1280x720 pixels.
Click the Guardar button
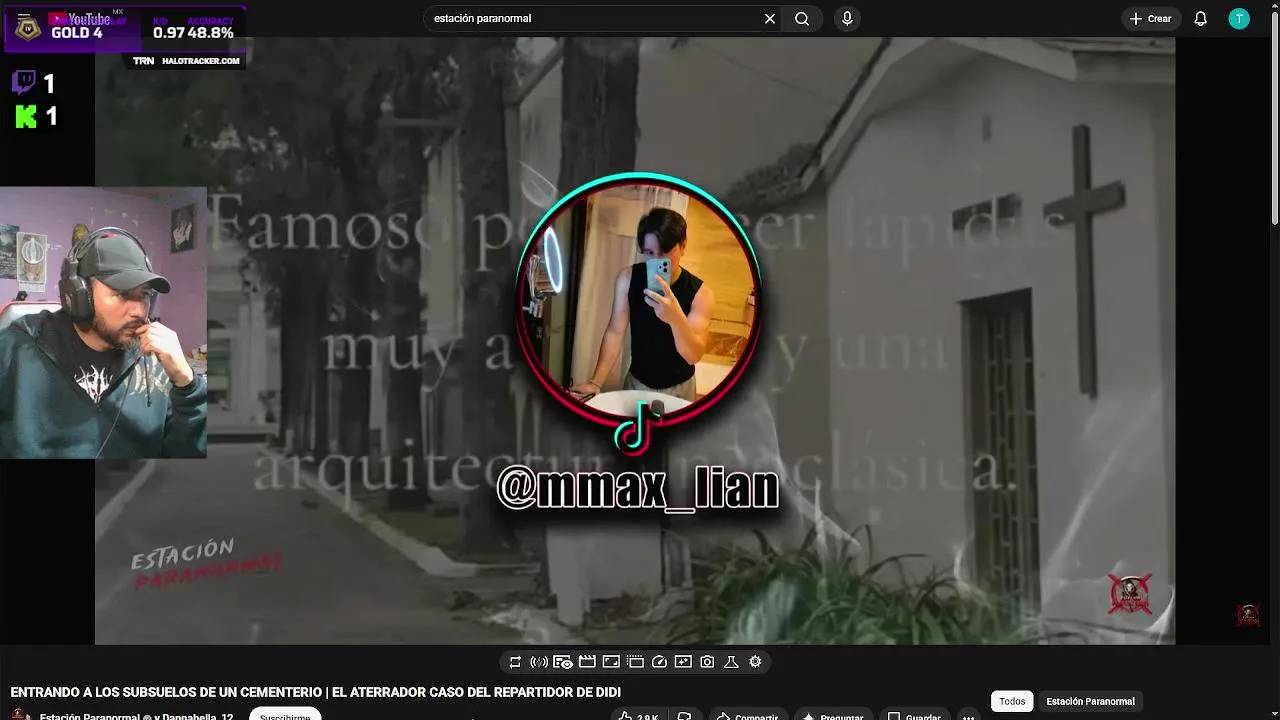point(914,716)
